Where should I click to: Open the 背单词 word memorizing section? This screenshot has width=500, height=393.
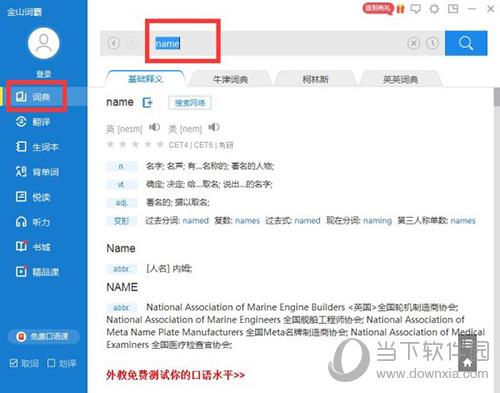coord(37,172)
